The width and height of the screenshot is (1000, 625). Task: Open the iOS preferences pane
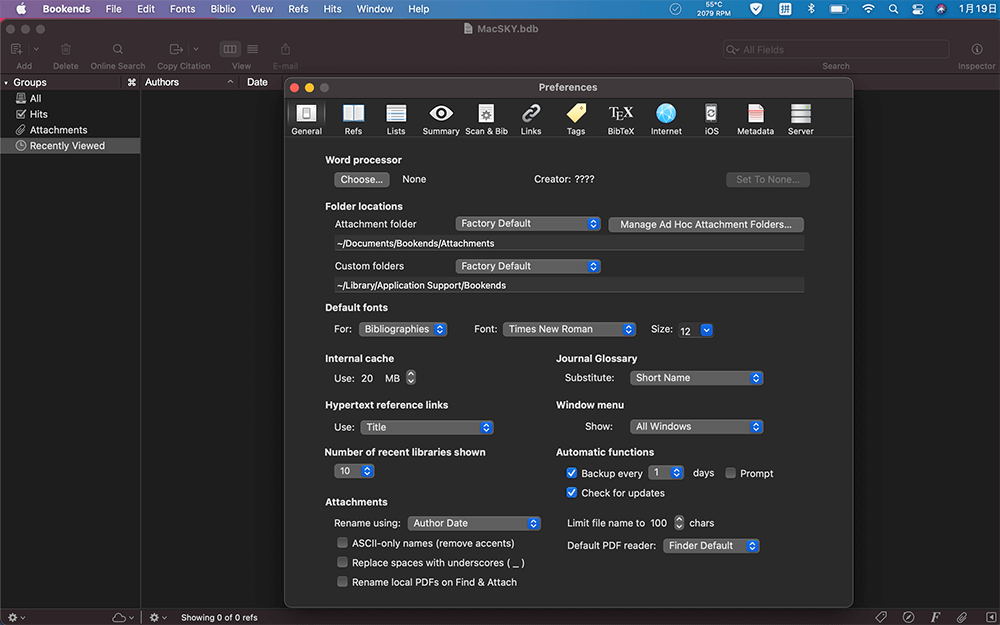click(x=711, y=119)
